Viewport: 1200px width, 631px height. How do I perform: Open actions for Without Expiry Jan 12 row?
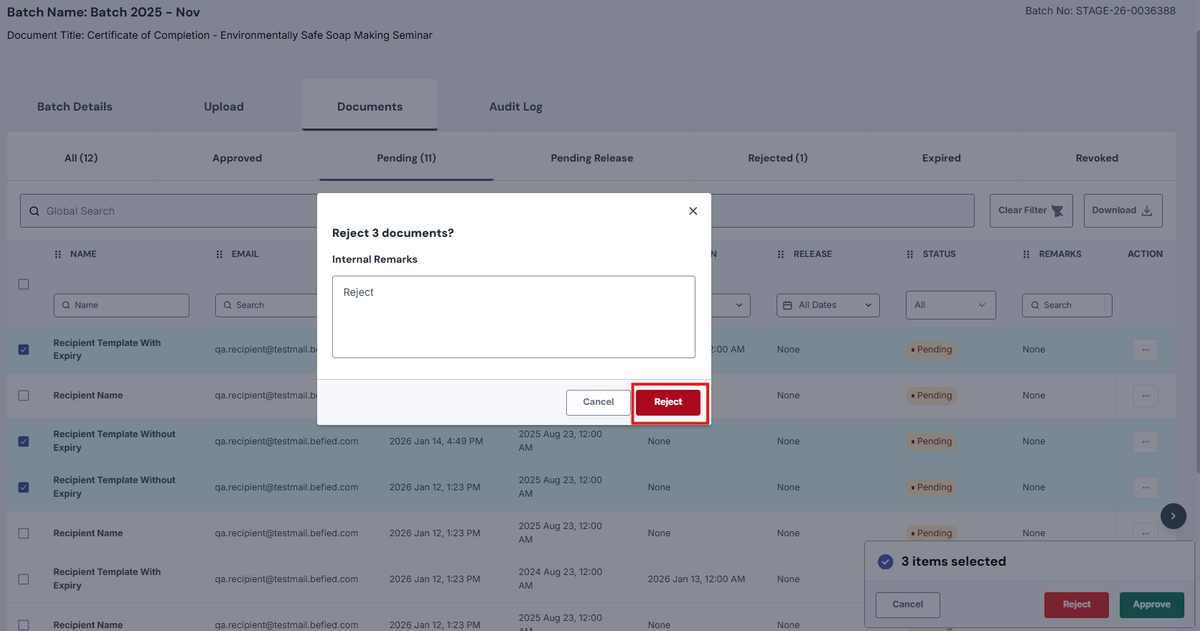pos(1145,487)
